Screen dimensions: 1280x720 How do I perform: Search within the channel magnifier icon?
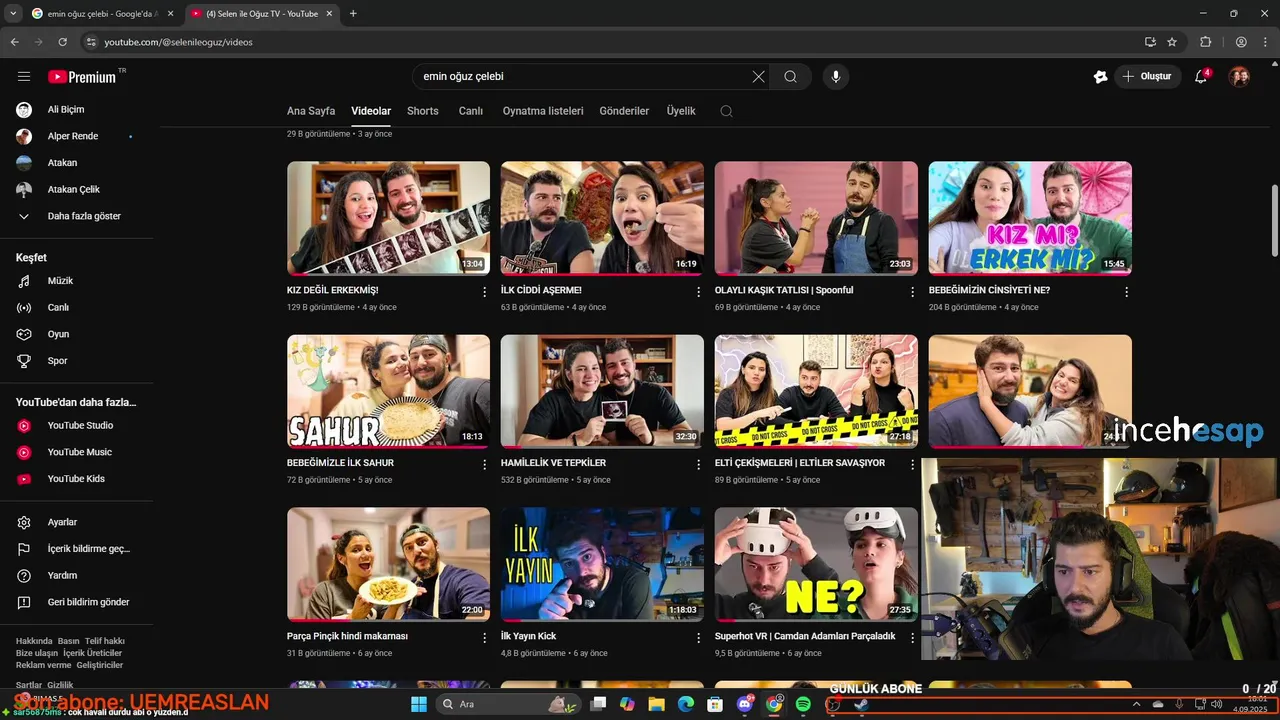pos(727,111)
